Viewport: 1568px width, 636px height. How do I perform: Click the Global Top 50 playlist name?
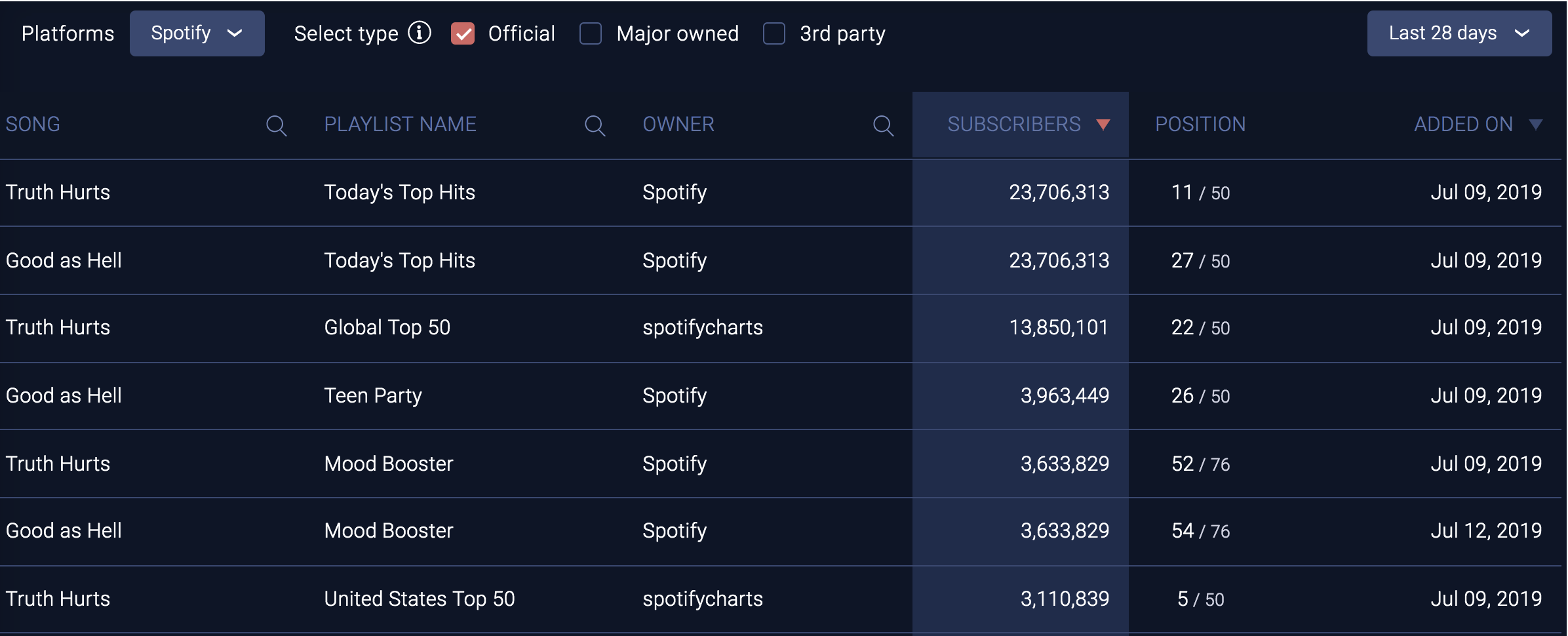pyautogui.click(x=387, y=327)
